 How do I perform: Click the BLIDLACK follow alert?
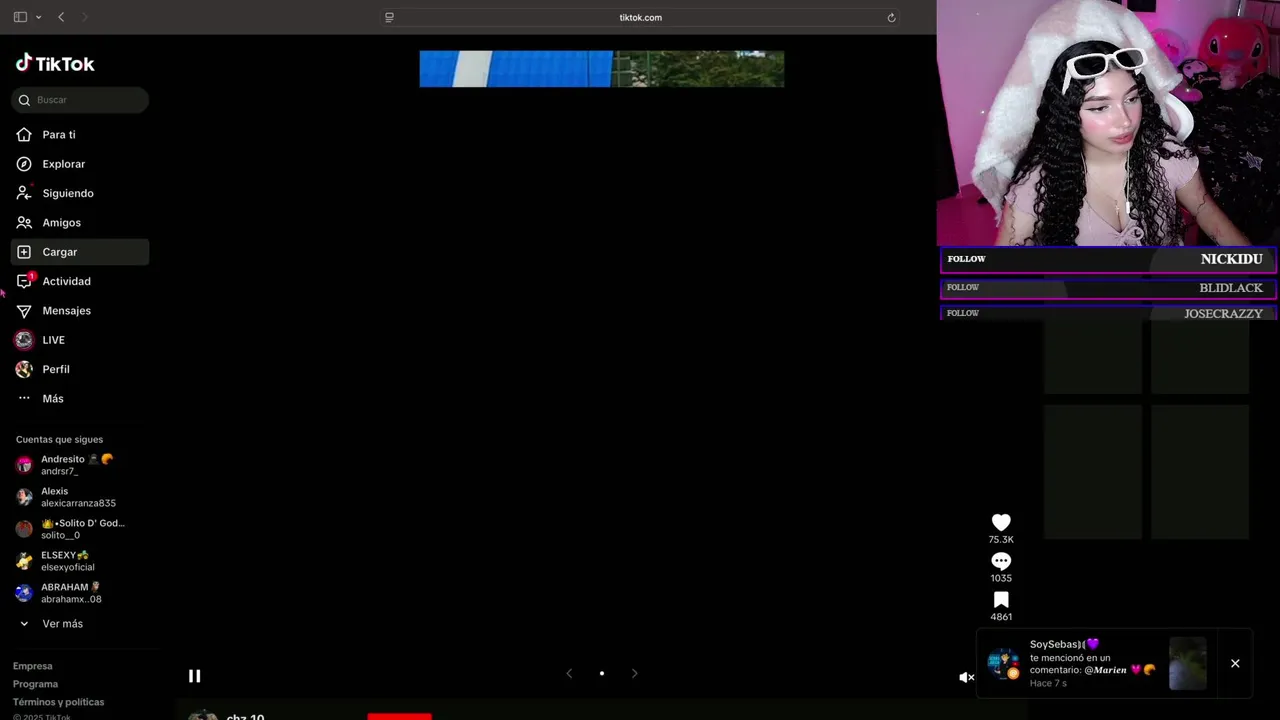coord(1108,288)
